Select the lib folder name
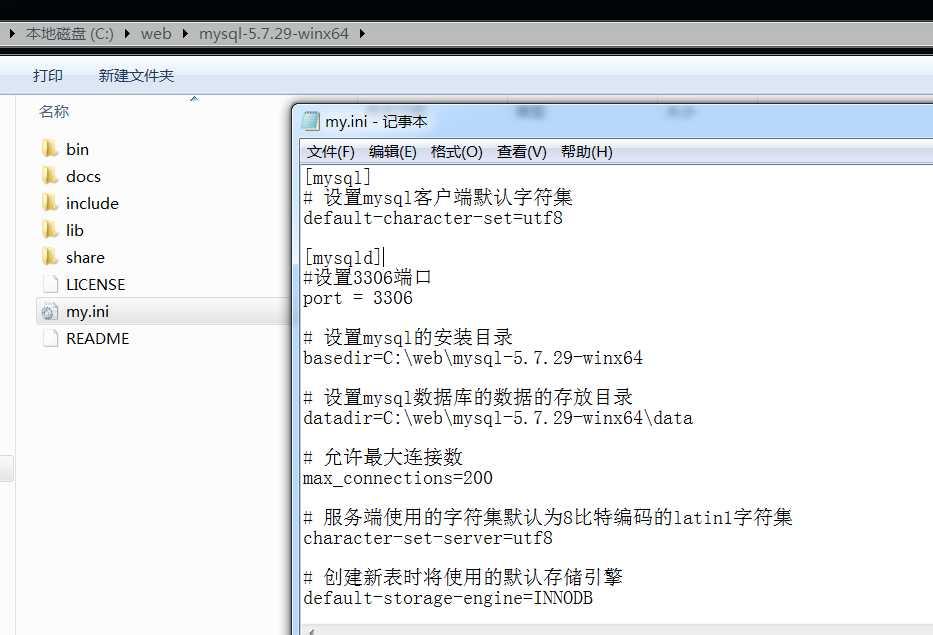Viewport: 933px width, 635px height. click(x=74, y=230)
